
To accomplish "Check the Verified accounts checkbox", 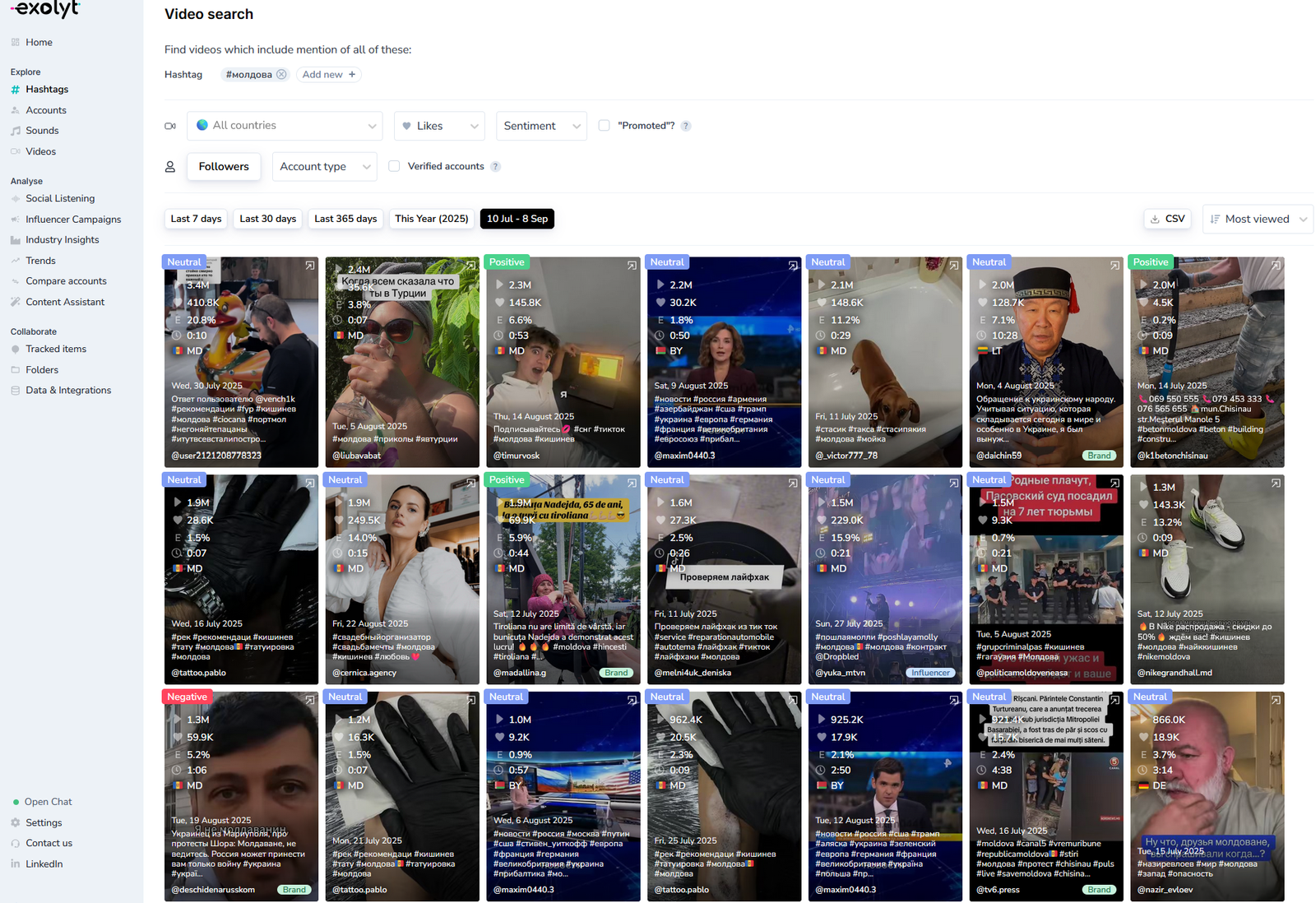I will click(x=394, y=166).
